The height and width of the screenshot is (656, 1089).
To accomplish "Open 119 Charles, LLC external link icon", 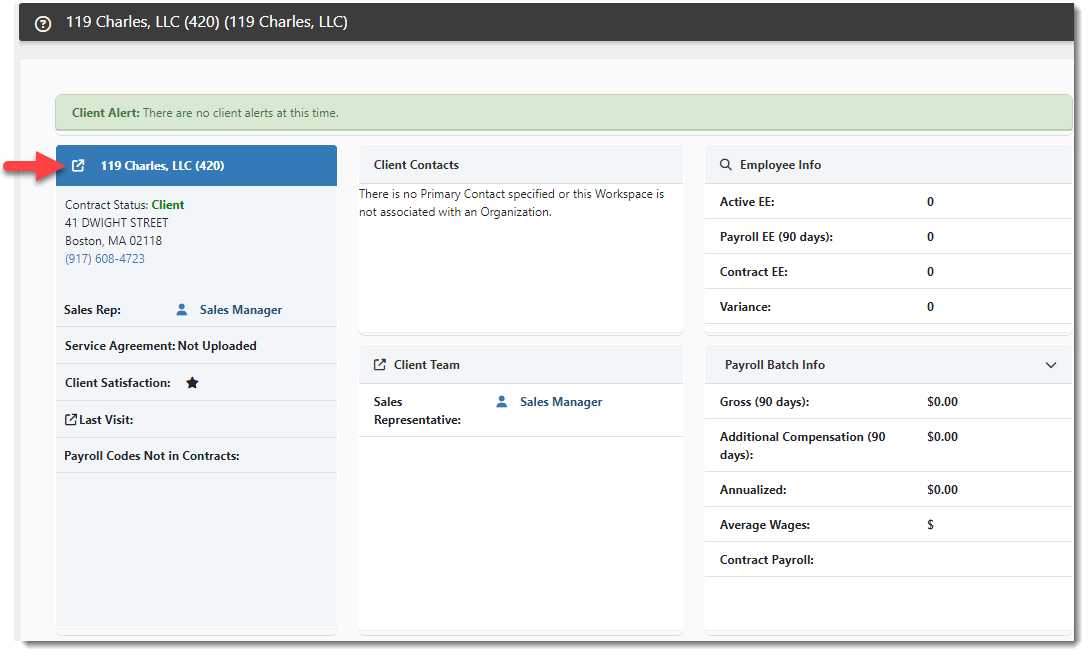I will click(78, 165).
